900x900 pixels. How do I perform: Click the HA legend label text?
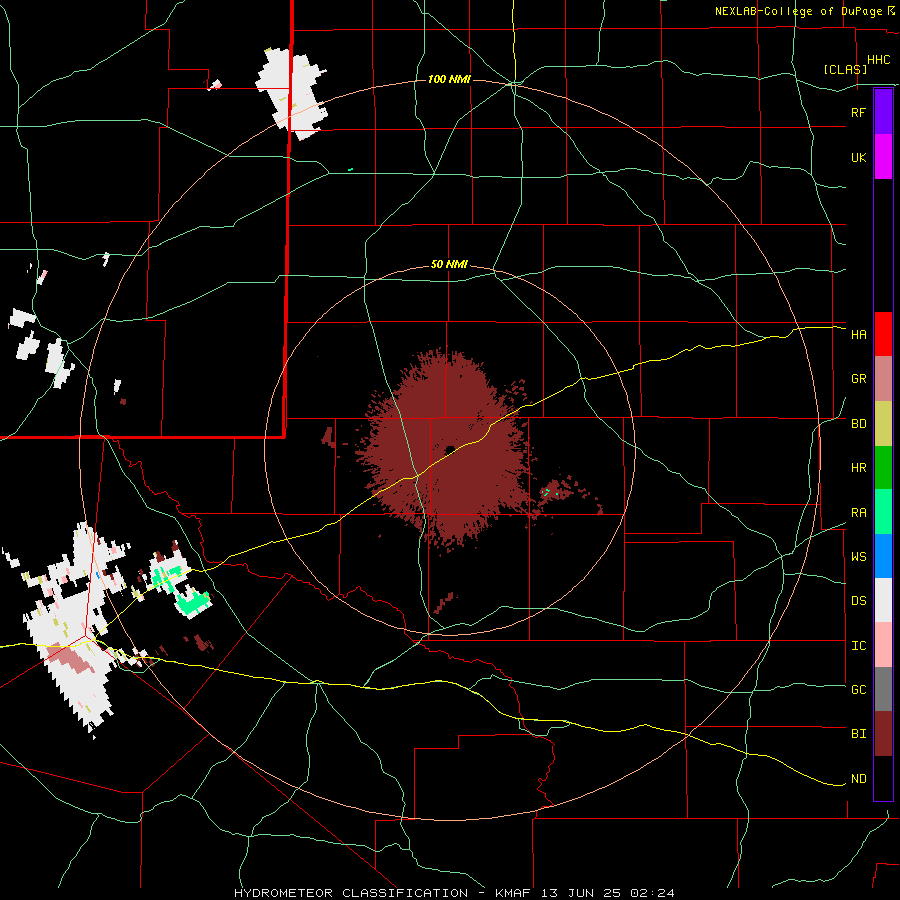click(858, 334)
